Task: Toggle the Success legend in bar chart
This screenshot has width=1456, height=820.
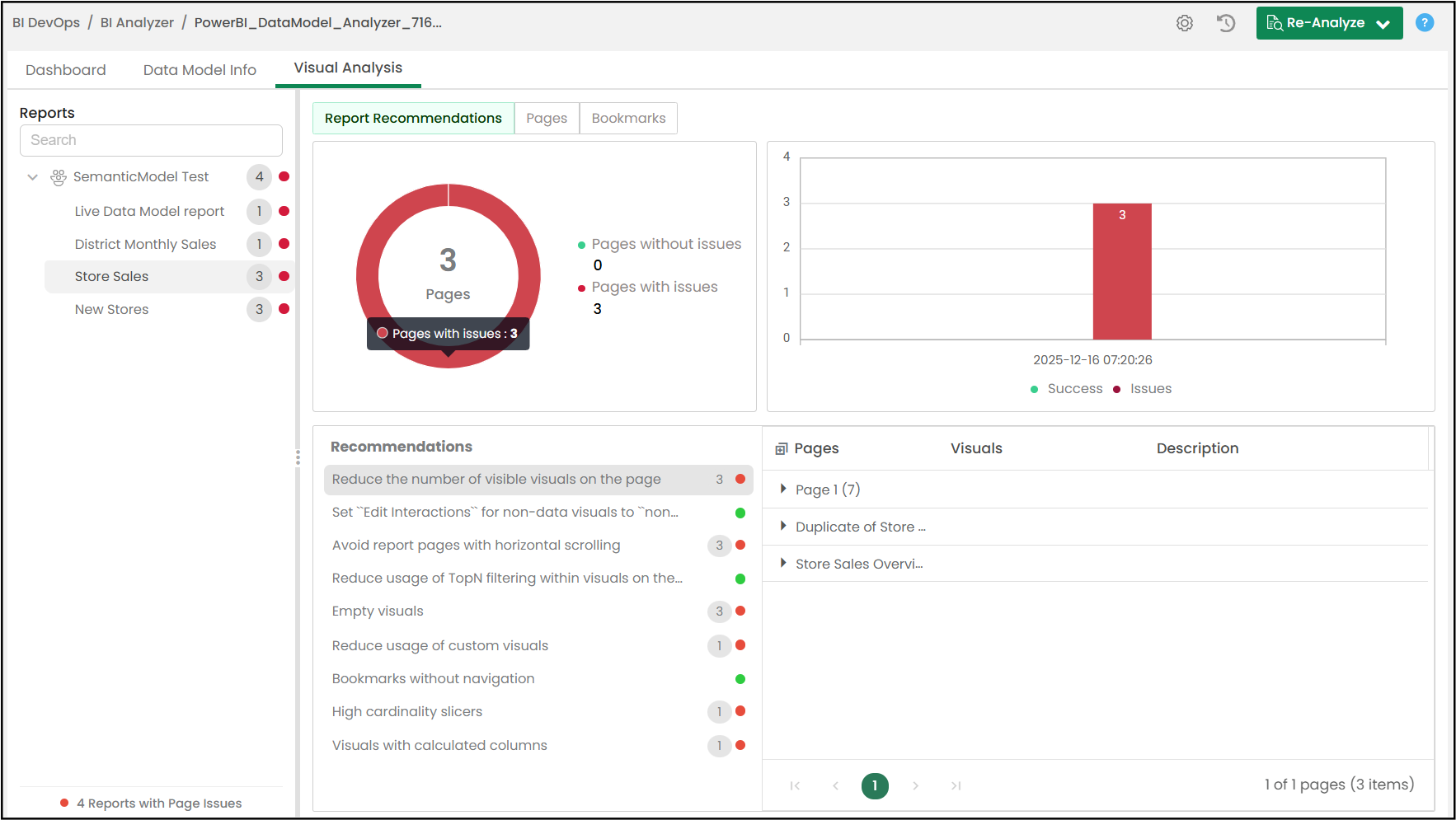Action: [1066, 389]
